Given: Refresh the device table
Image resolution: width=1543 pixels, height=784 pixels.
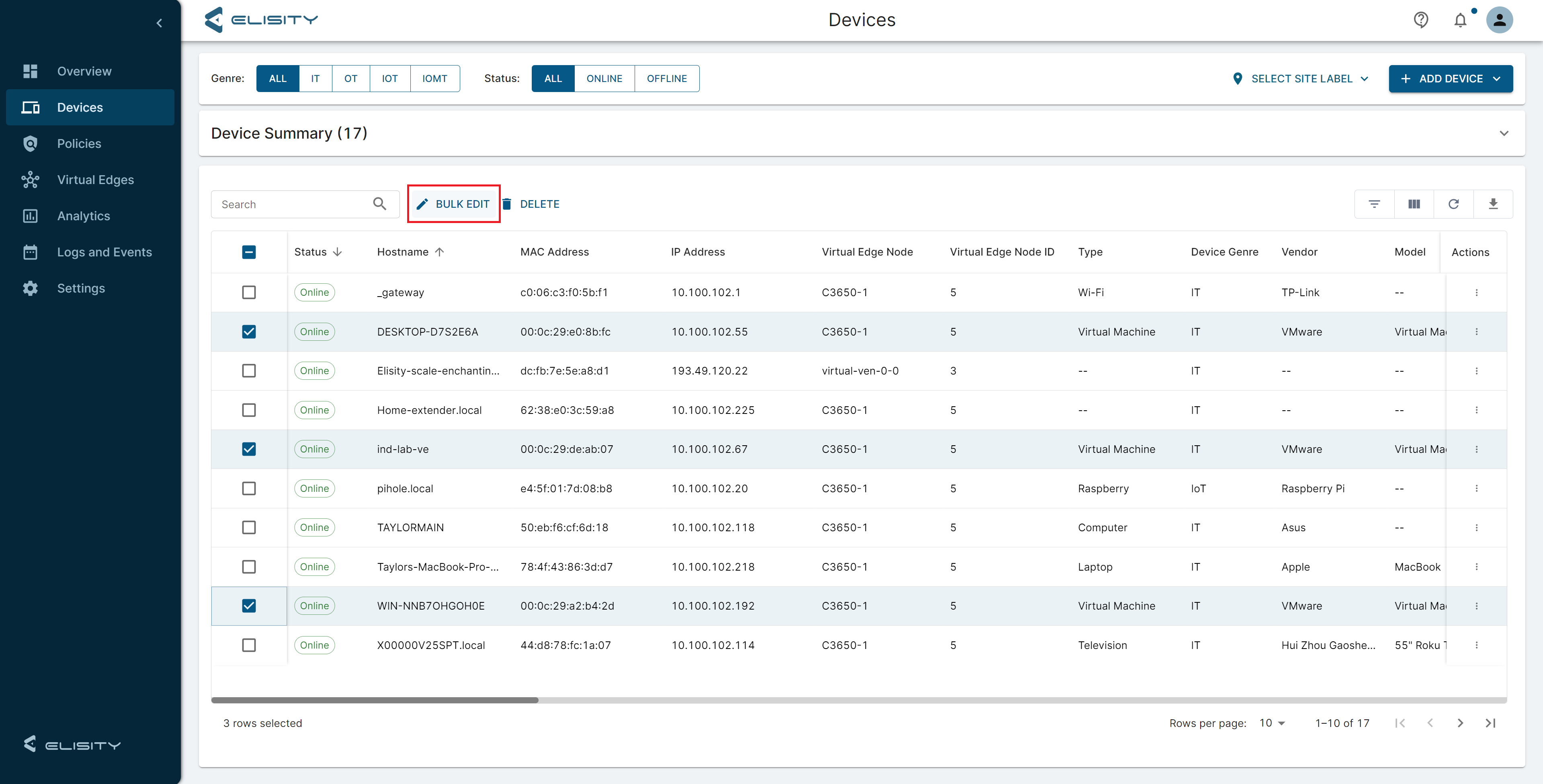Looking at the screenshot, I should (1454, 204).
